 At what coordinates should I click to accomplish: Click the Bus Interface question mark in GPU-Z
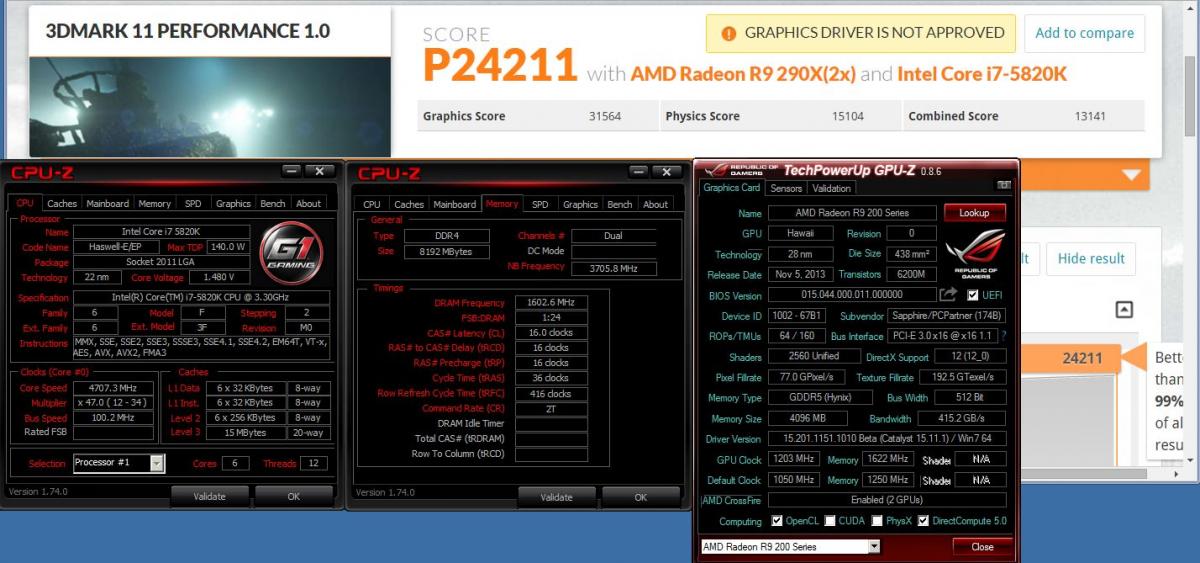pyautogui.click(x=1003, y=336)
